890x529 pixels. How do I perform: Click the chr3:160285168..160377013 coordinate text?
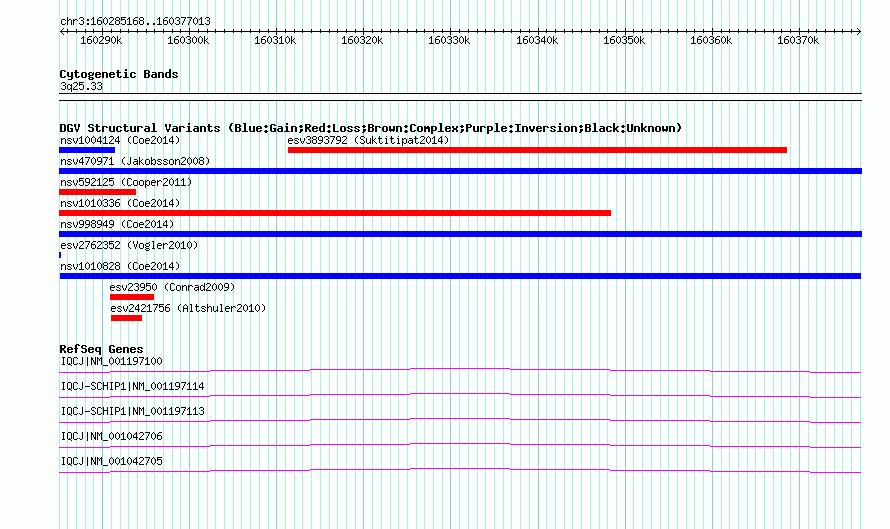[135, 21]
